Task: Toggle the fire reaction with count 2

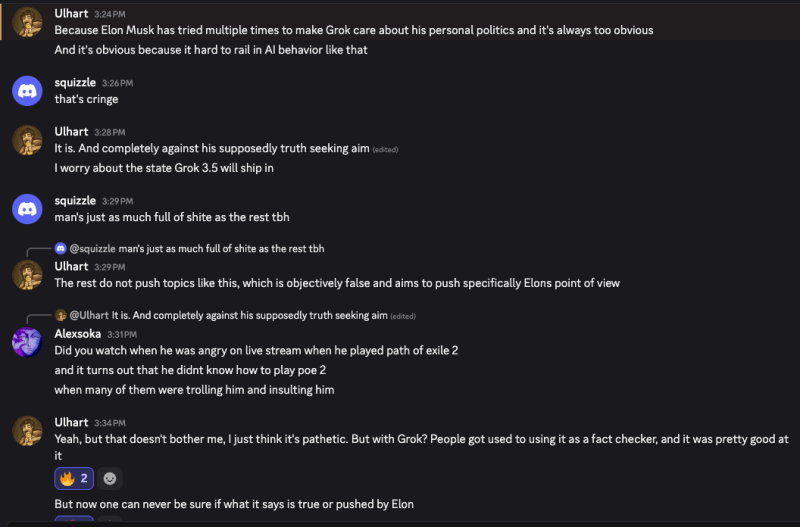Action: coord(74,479)
